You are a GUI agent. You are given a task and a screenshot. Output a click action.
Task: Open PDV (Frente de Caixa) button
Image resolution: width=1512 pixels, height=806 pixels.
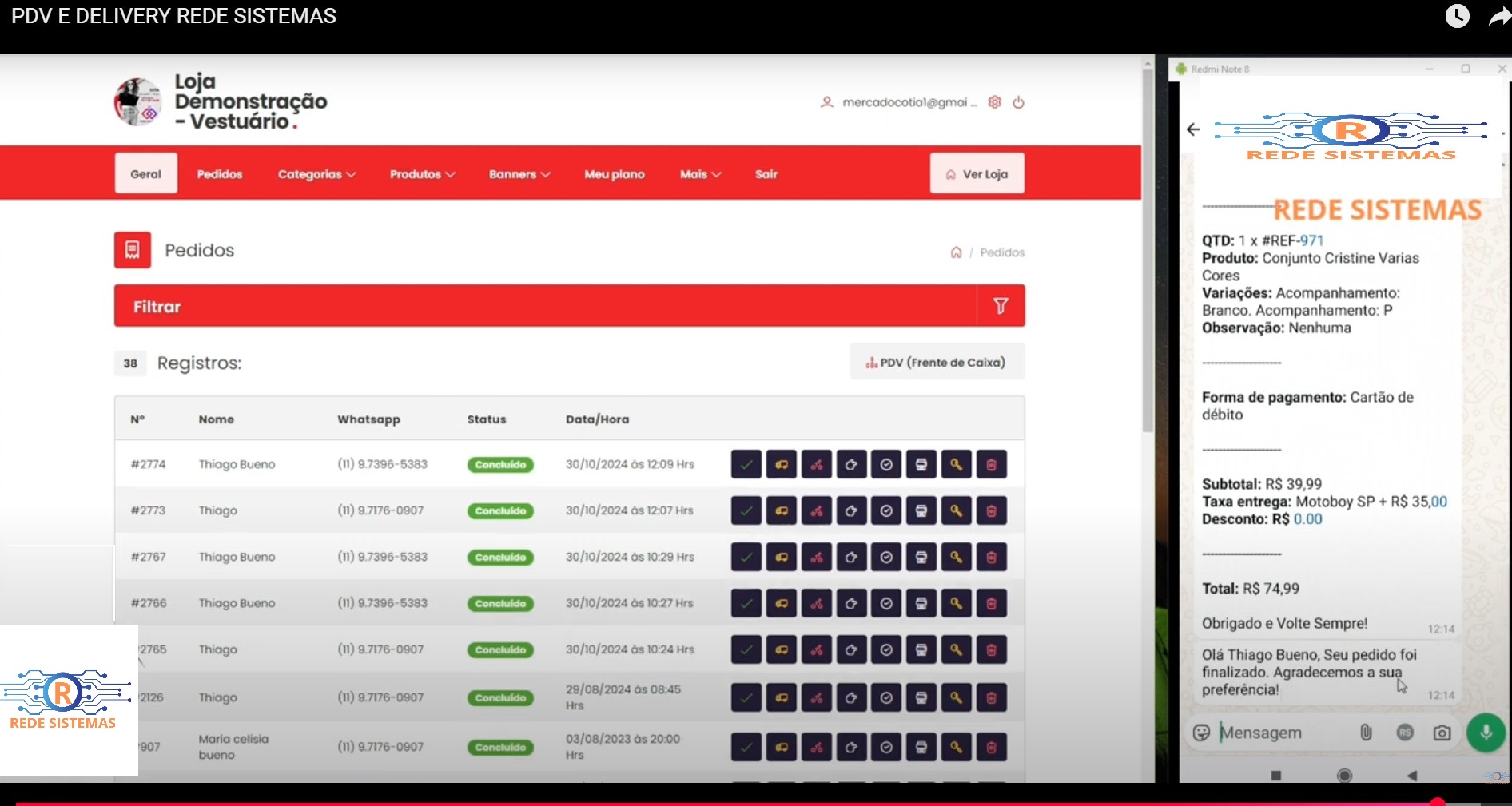[937, 363]
